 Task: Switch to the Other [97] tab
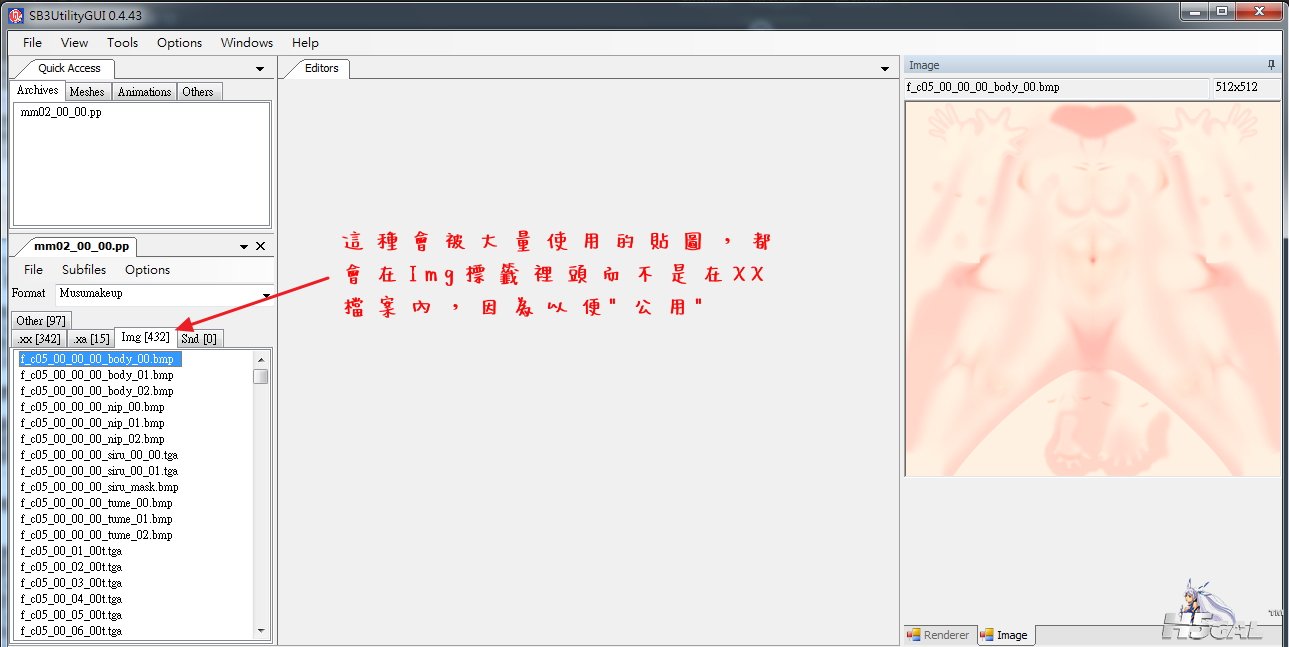(x=41, y=320)
